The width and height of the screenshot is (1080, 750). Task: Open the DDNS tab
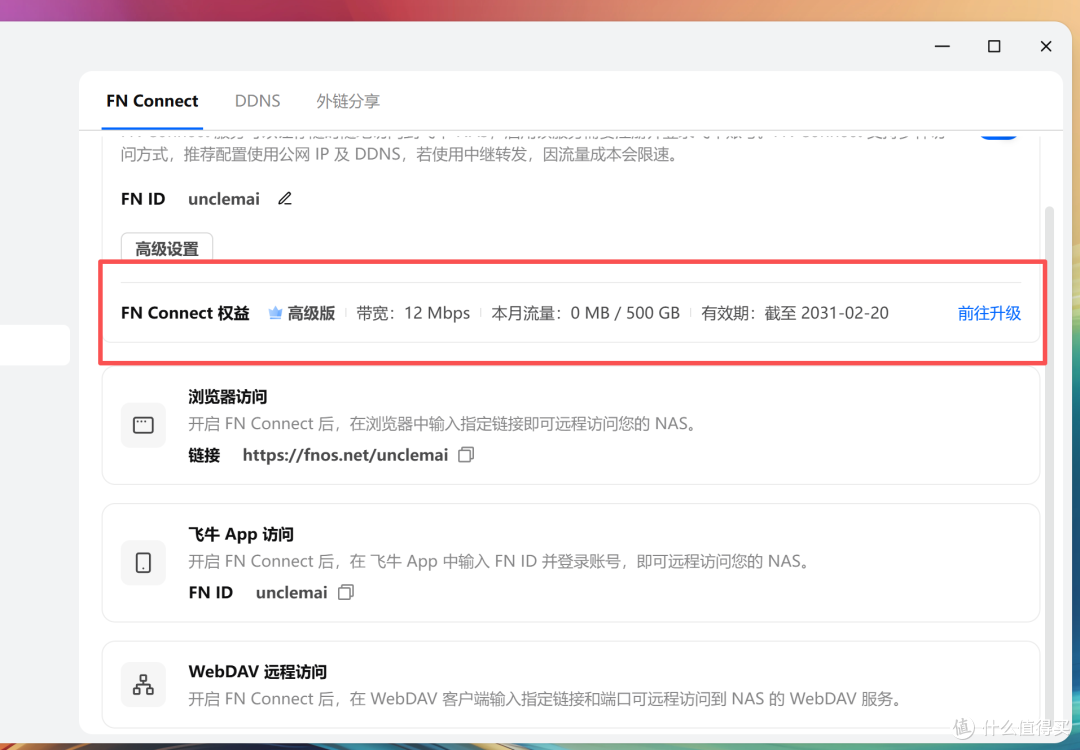(258, 101)
